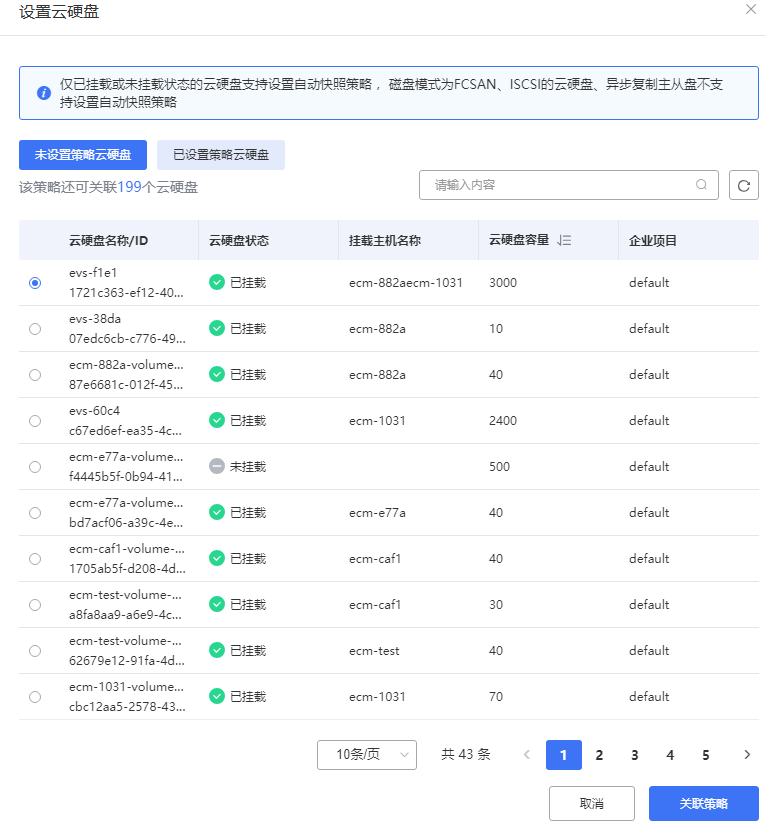Click capacity value 2400

click(503, 421)
